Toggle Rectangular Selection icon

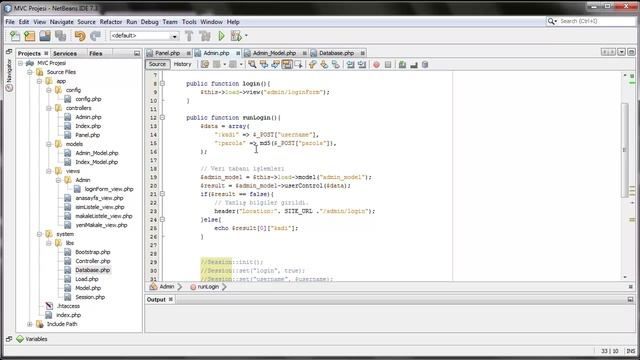[299, 64]
